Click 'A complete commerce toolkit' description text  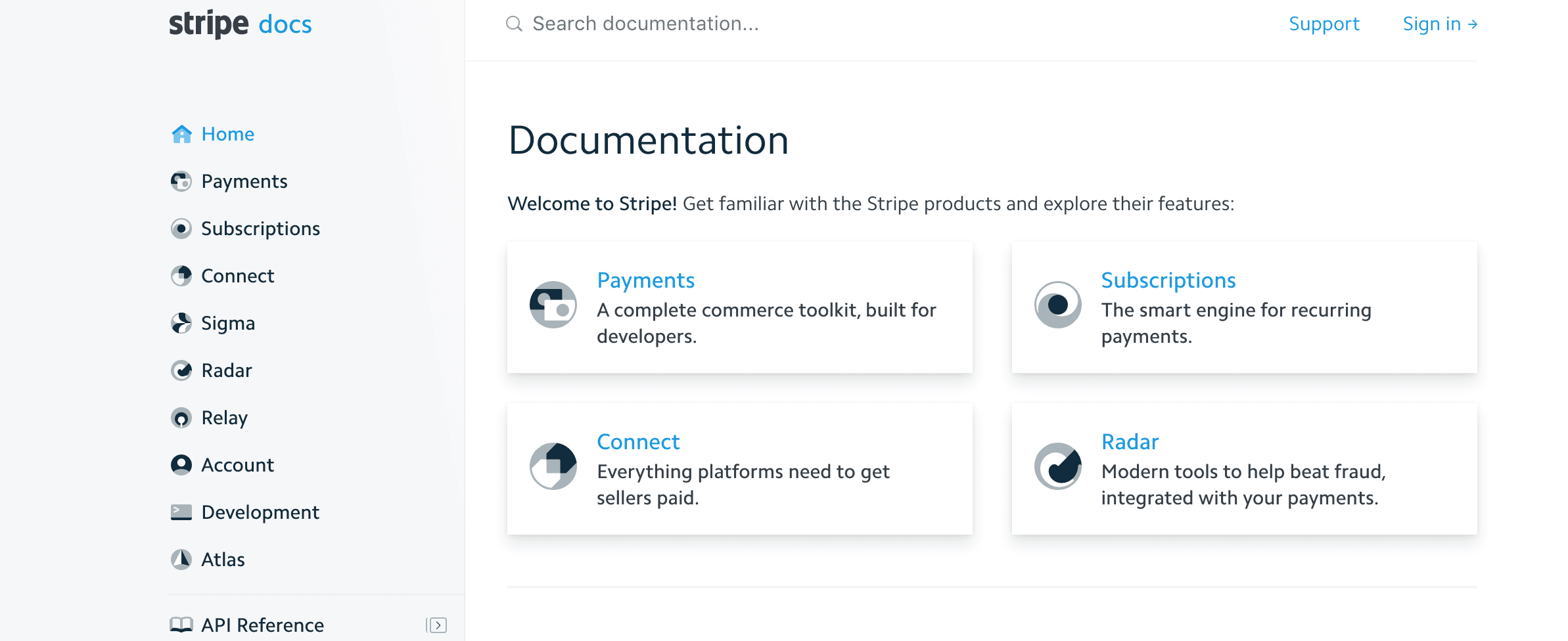766,323
